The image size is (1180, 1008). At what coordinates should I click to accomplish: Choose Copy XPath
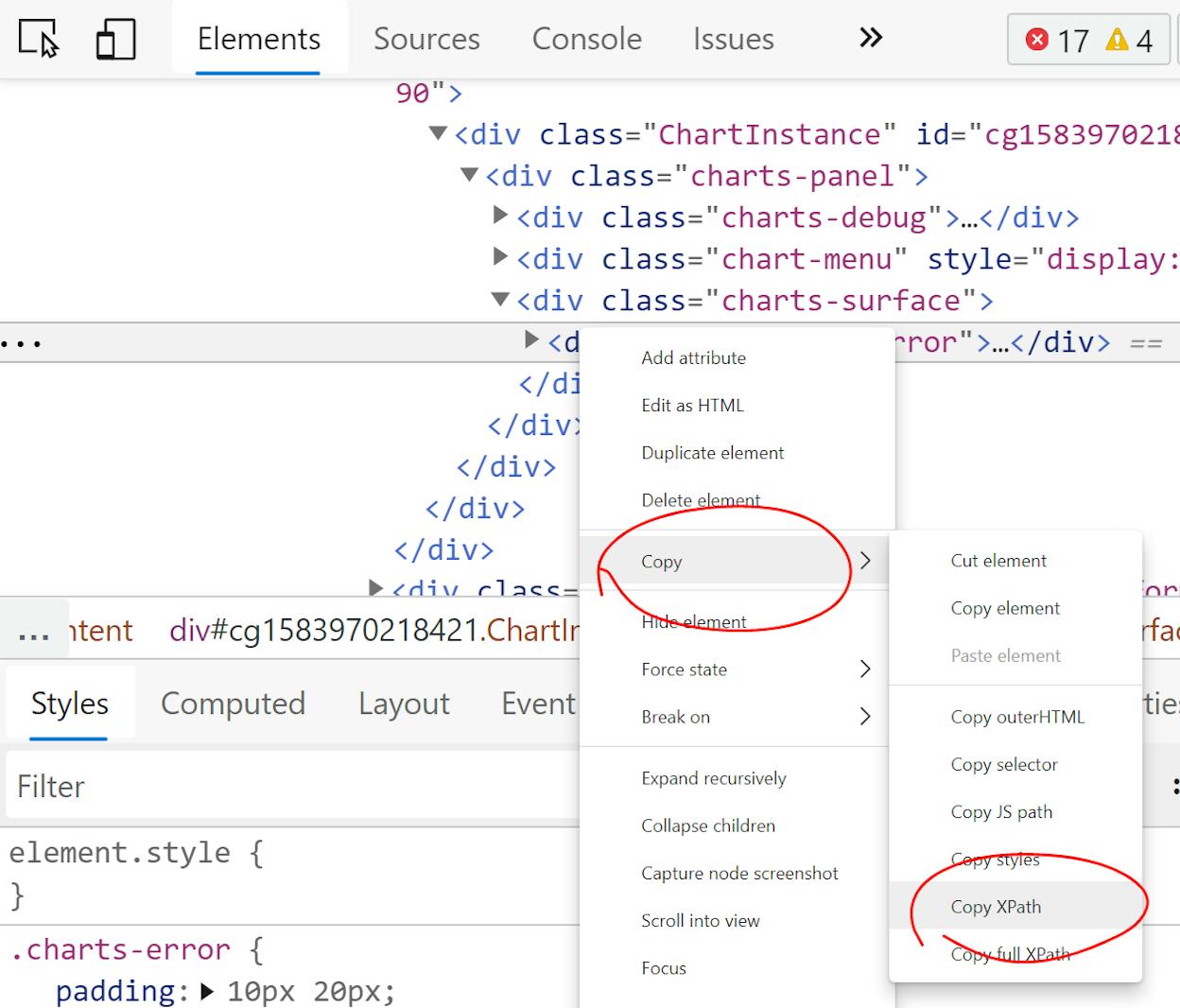point(1015,906)
